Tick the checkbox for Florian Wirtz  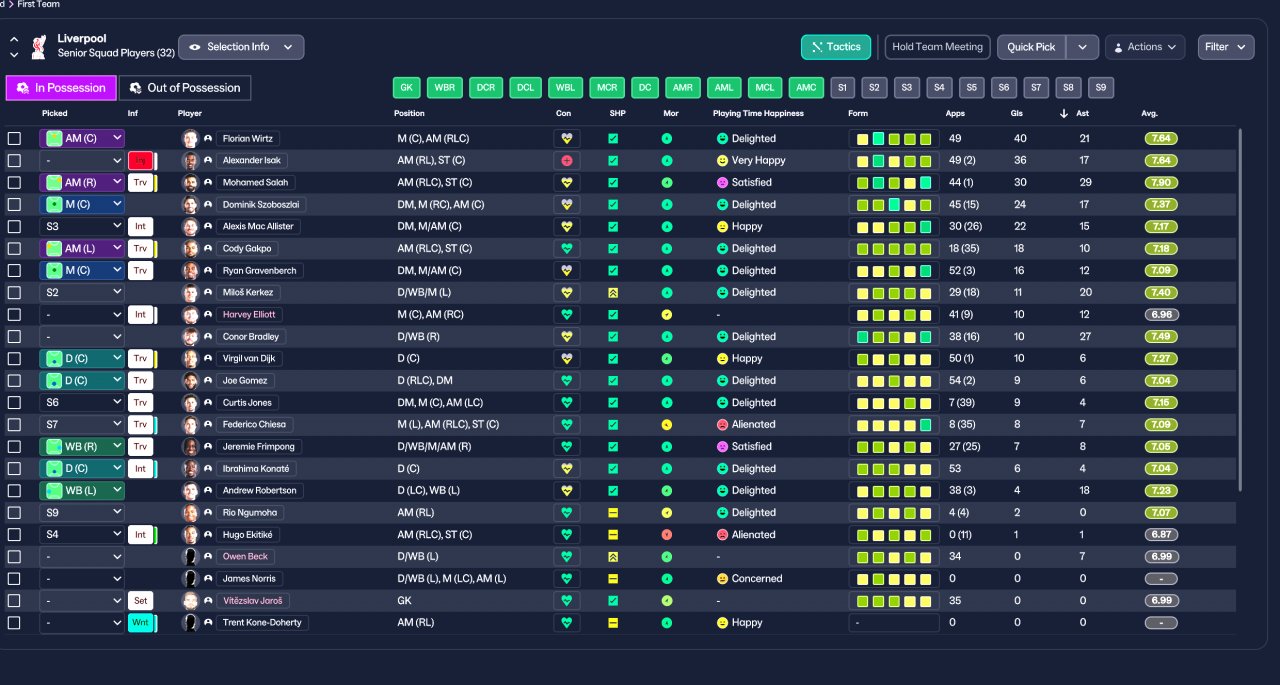14,138
